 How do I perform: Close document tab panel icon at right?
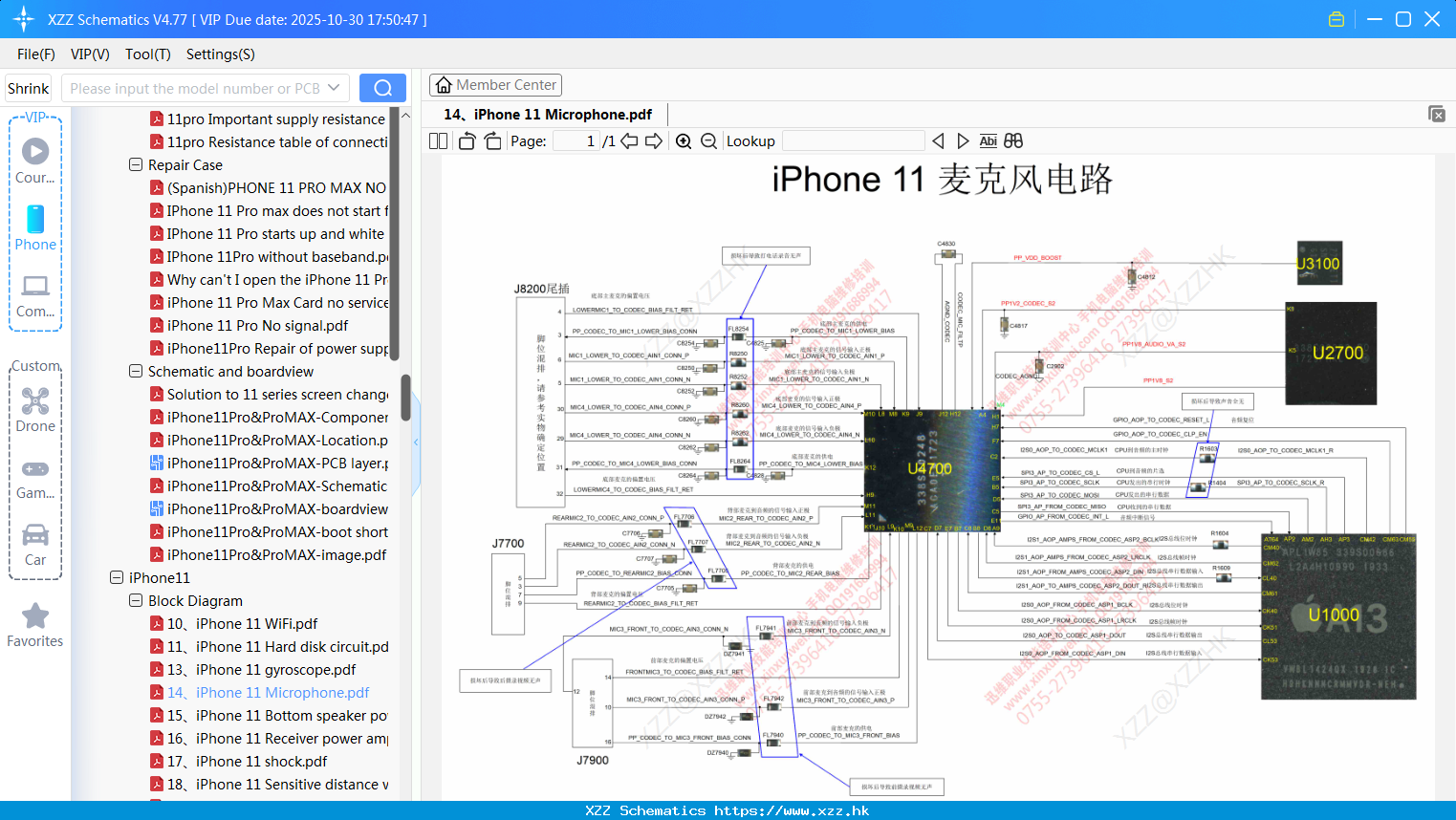[1437, 114]
